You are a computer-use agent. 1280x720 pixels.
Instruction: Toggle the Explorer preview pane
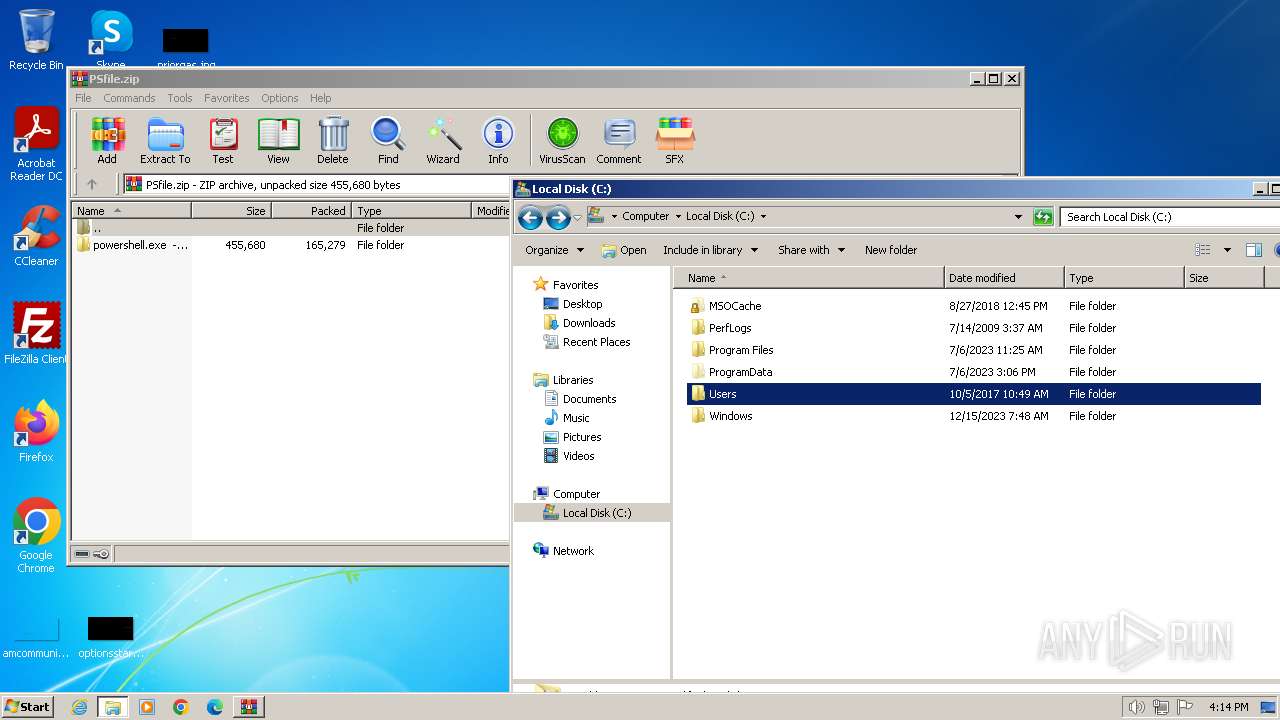click(x=1254, y=250)
